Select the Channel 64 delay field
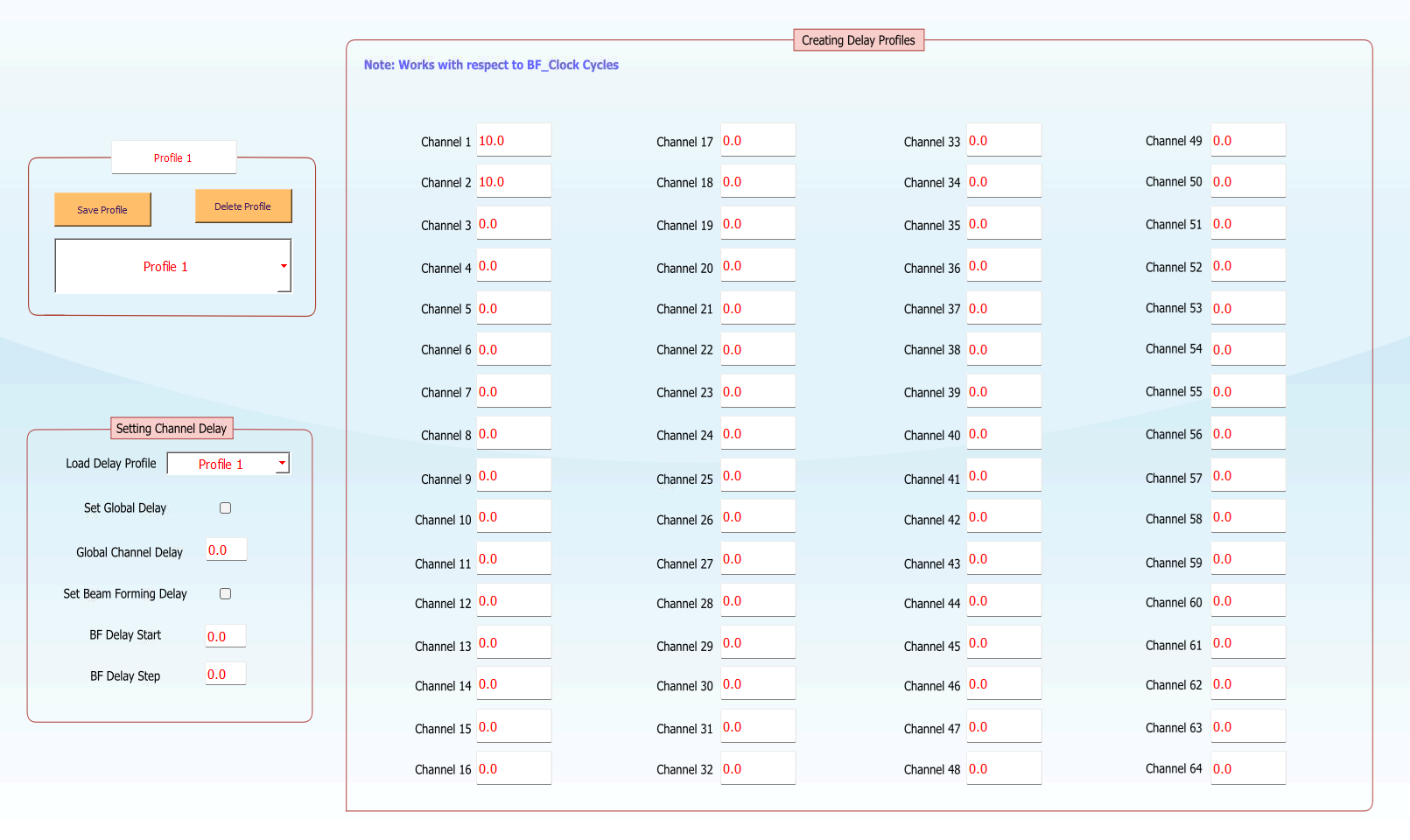The width and height of the screenshot is (1410, 840). (1247, 767)
